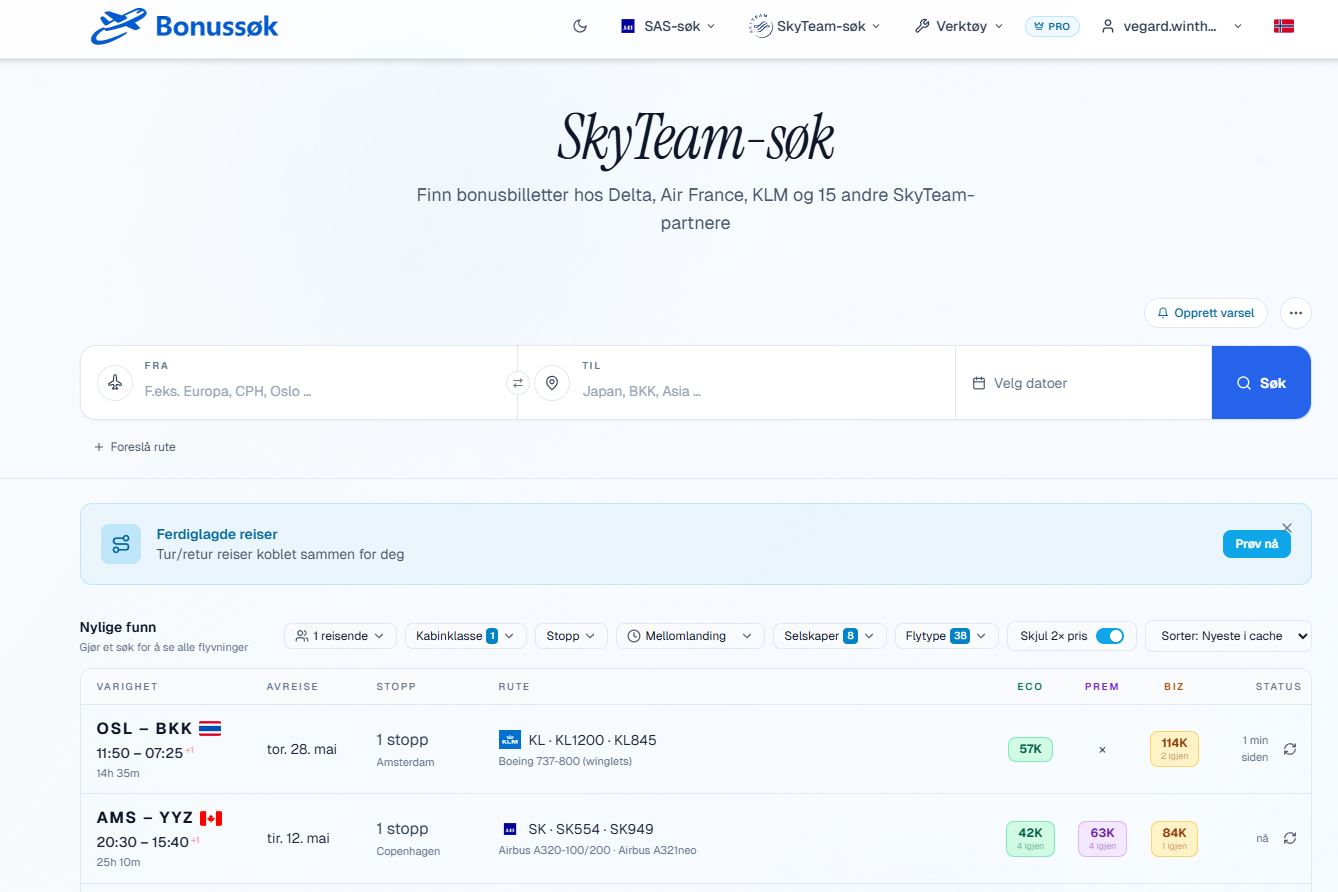
Task: Click the 57K eco price for OSL–BKK
Action: click(x=1030, y=749)
